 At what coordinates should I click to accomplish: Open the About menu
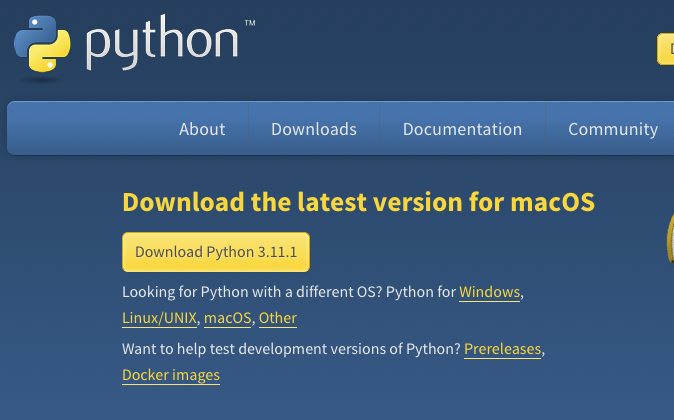coord(202,129)
